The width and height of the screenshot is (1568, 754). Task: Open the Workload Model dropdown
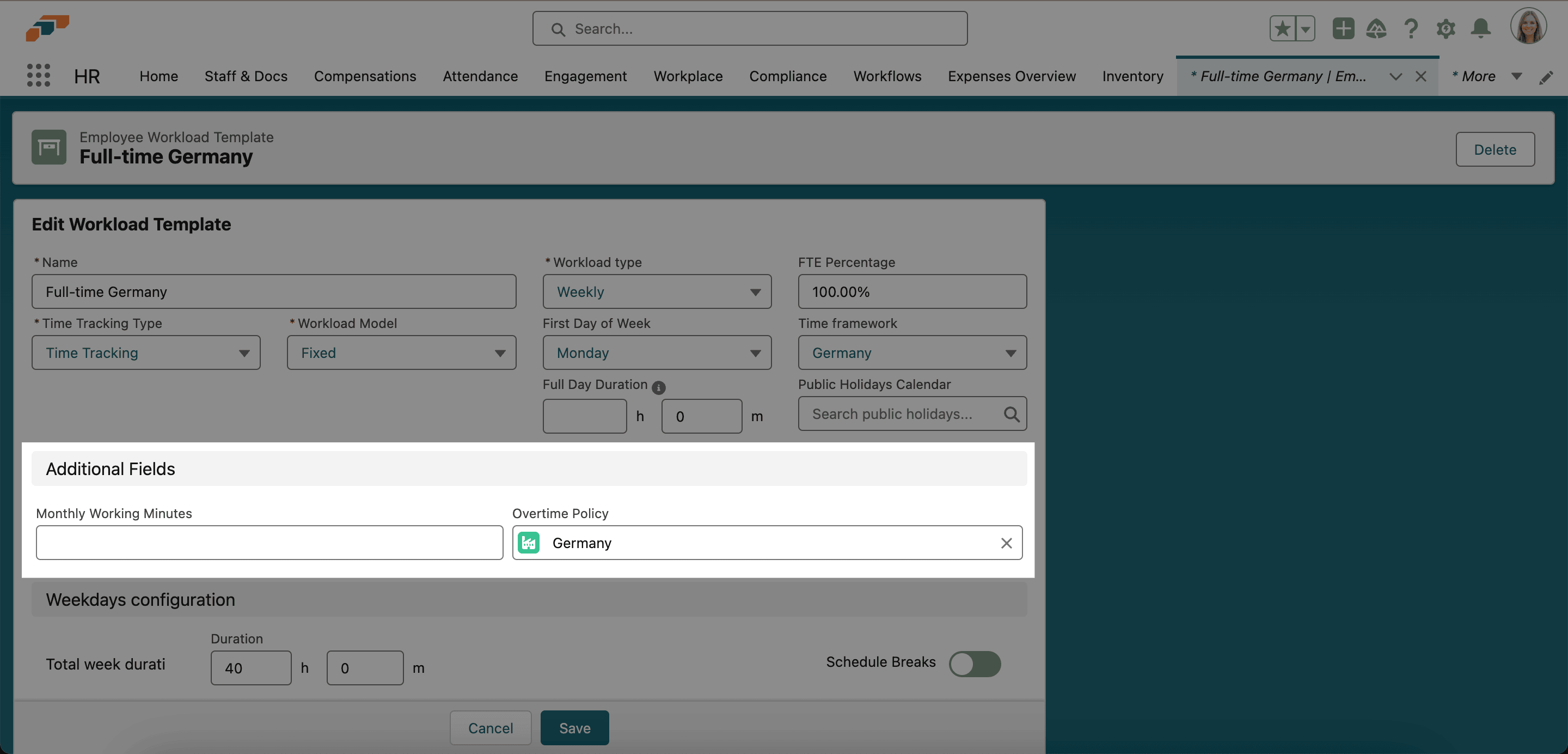401,352
